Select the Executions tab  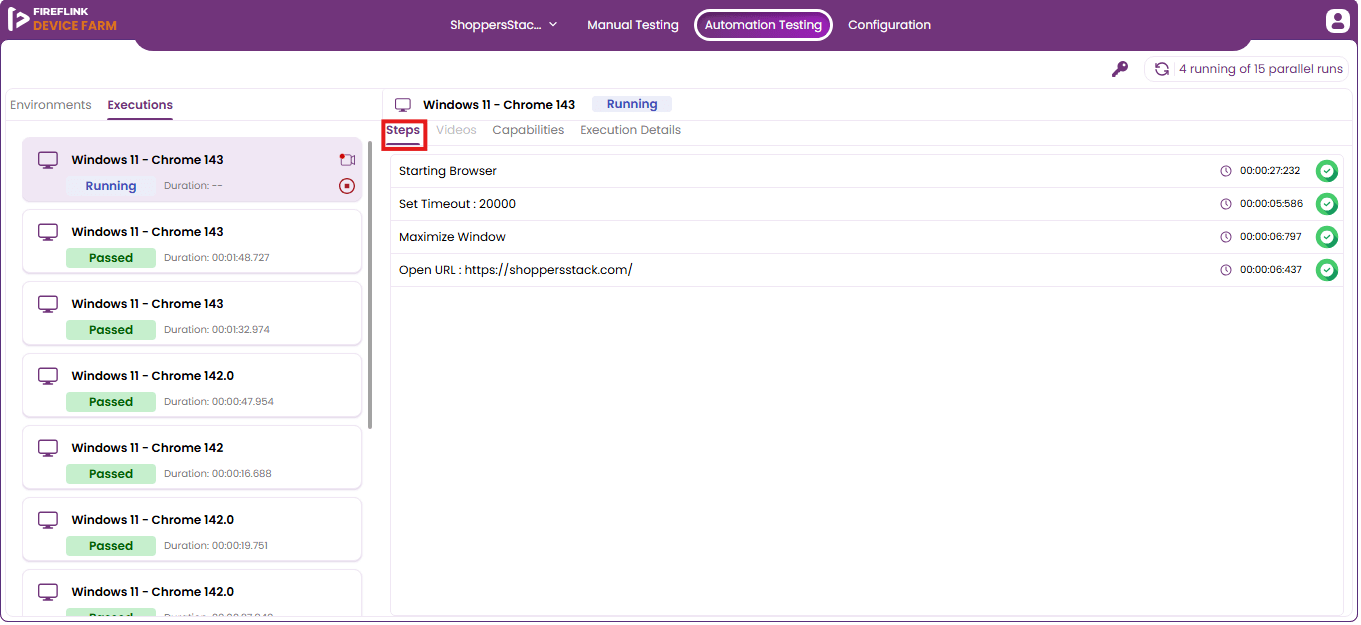click(140, 105)
